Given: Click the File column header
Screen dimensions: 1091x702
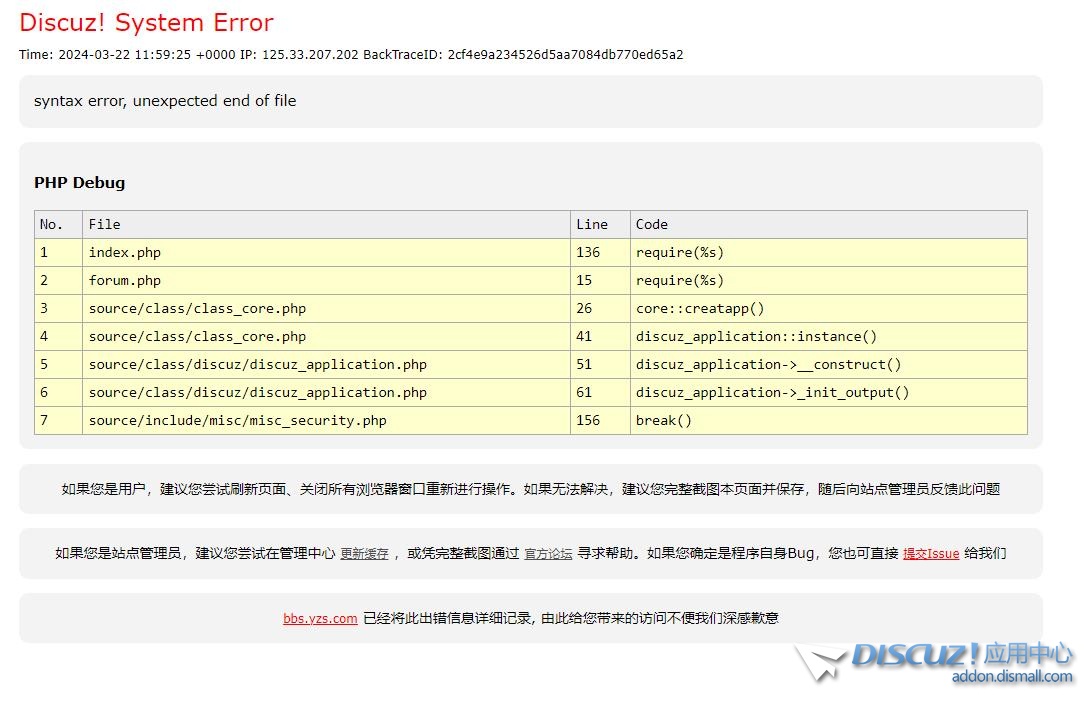Looking at the screenshot, I should (x=105, y=225).
